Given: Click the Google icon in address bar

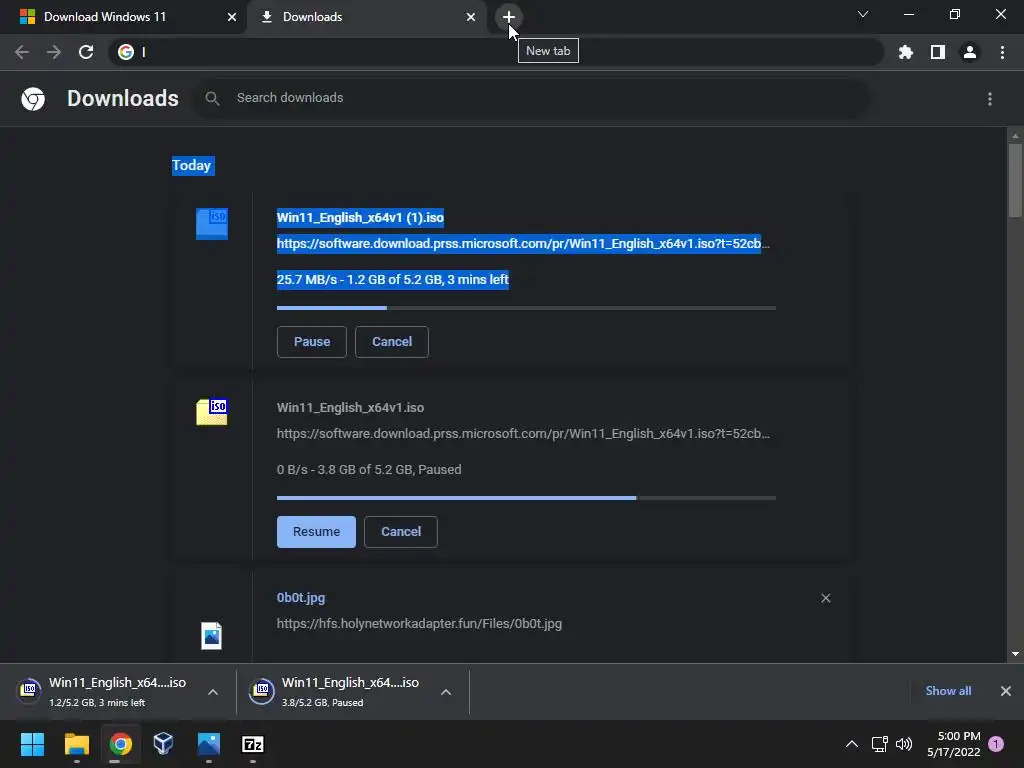Looking at the screenshot, I should tap(126, 52).
